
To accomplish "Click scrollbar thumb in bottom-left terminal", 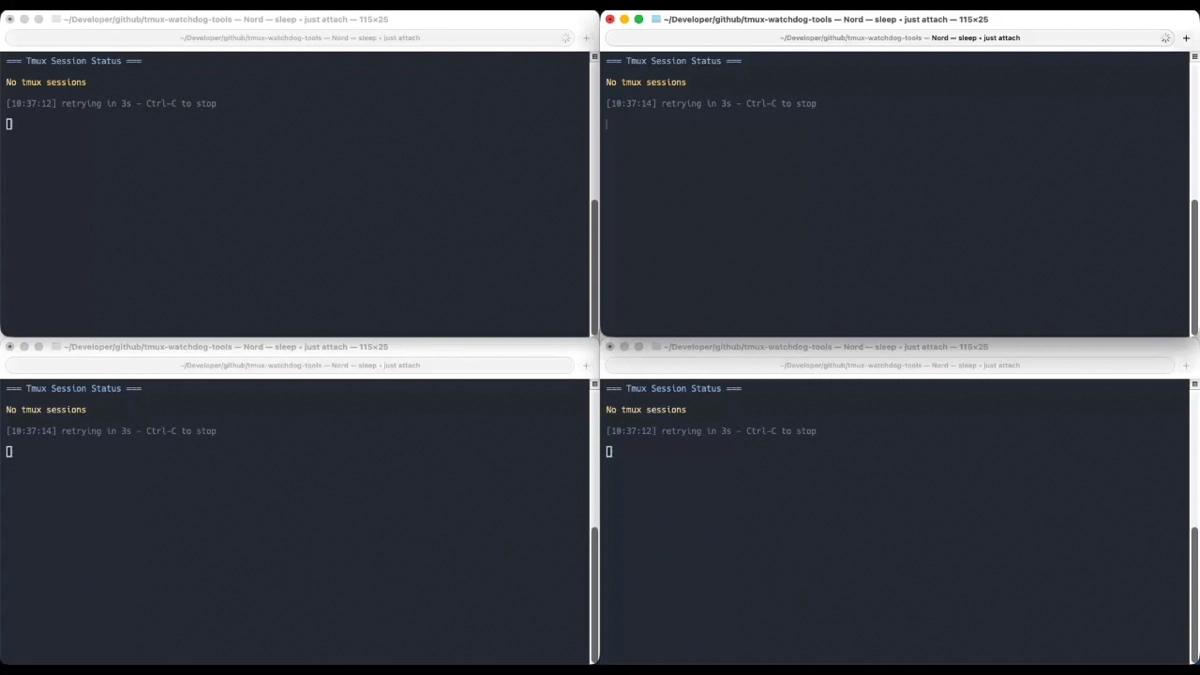I will coord(595,593).
